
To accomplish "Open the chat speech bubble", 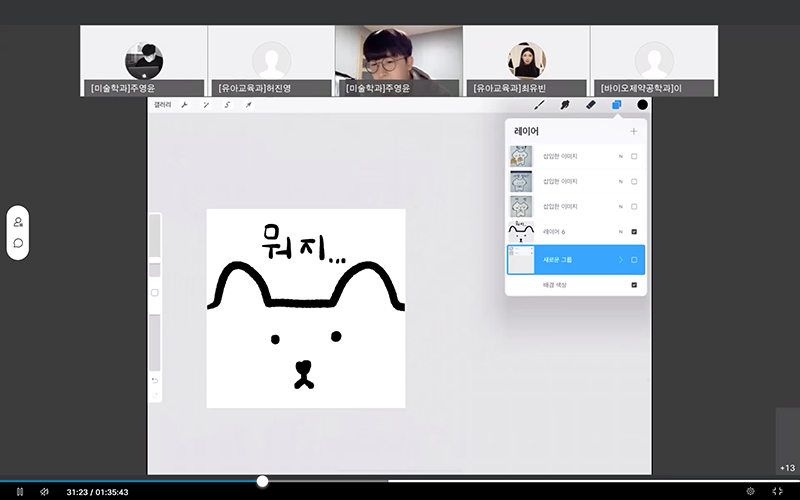I will tap(18, 243).
